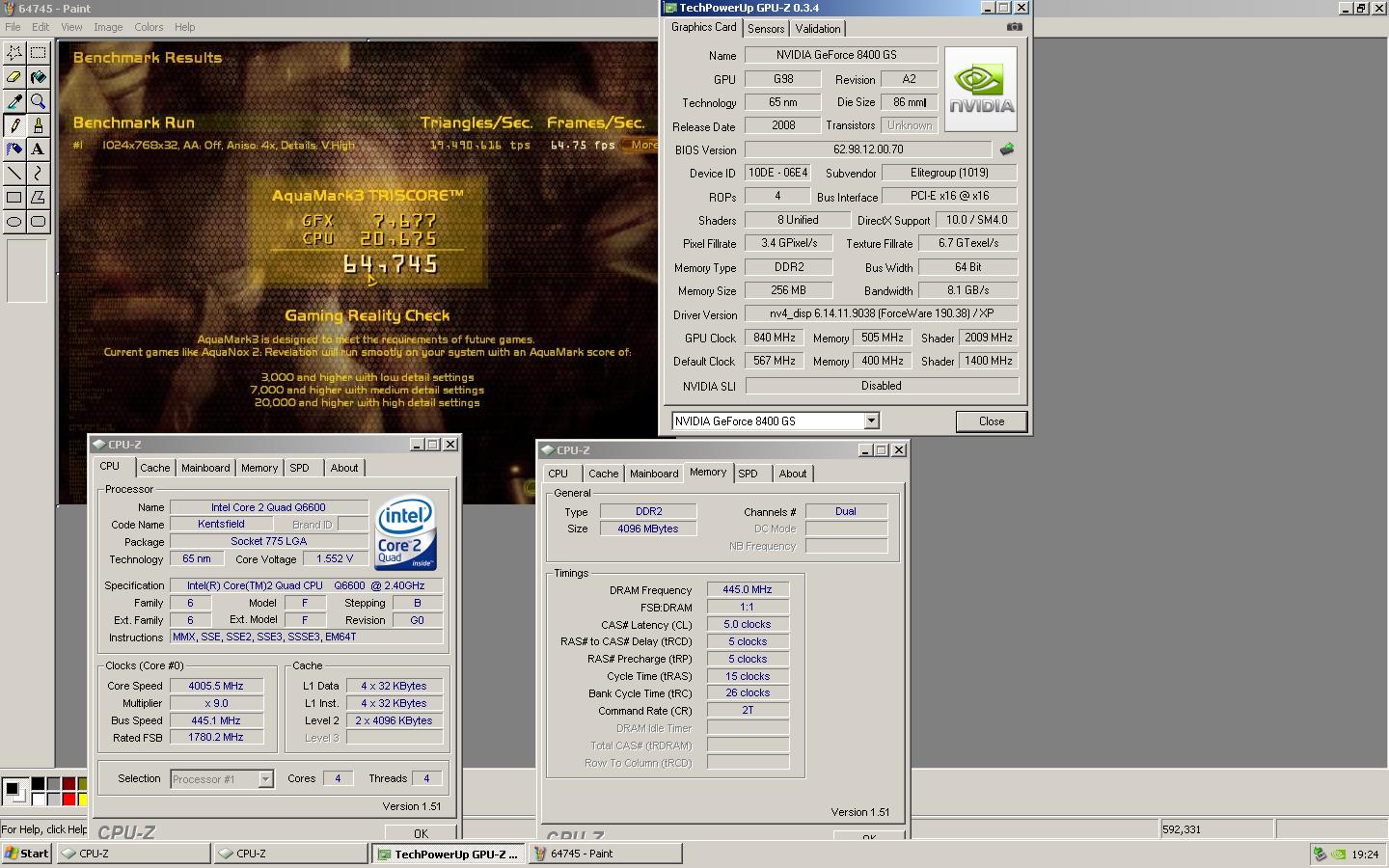Open the Cache tab in left CPU-Z window
Viewport: 1389px width, 868px height.
155,468
